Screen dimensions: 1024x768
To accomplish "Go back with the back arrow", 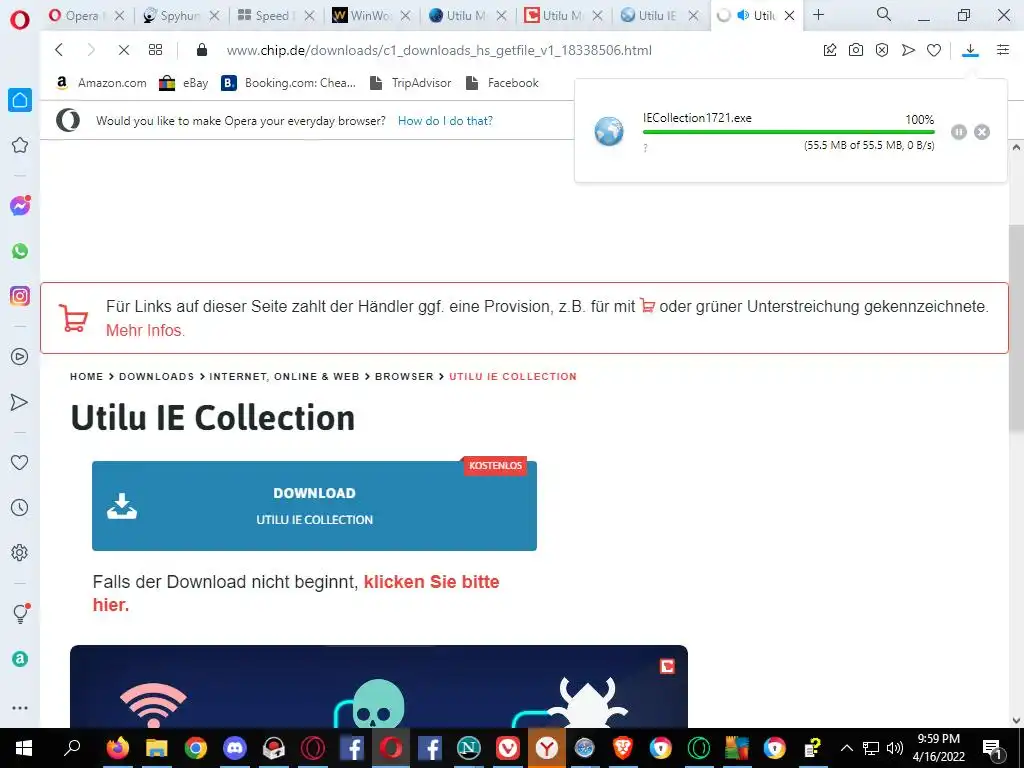I will [59, 50].
